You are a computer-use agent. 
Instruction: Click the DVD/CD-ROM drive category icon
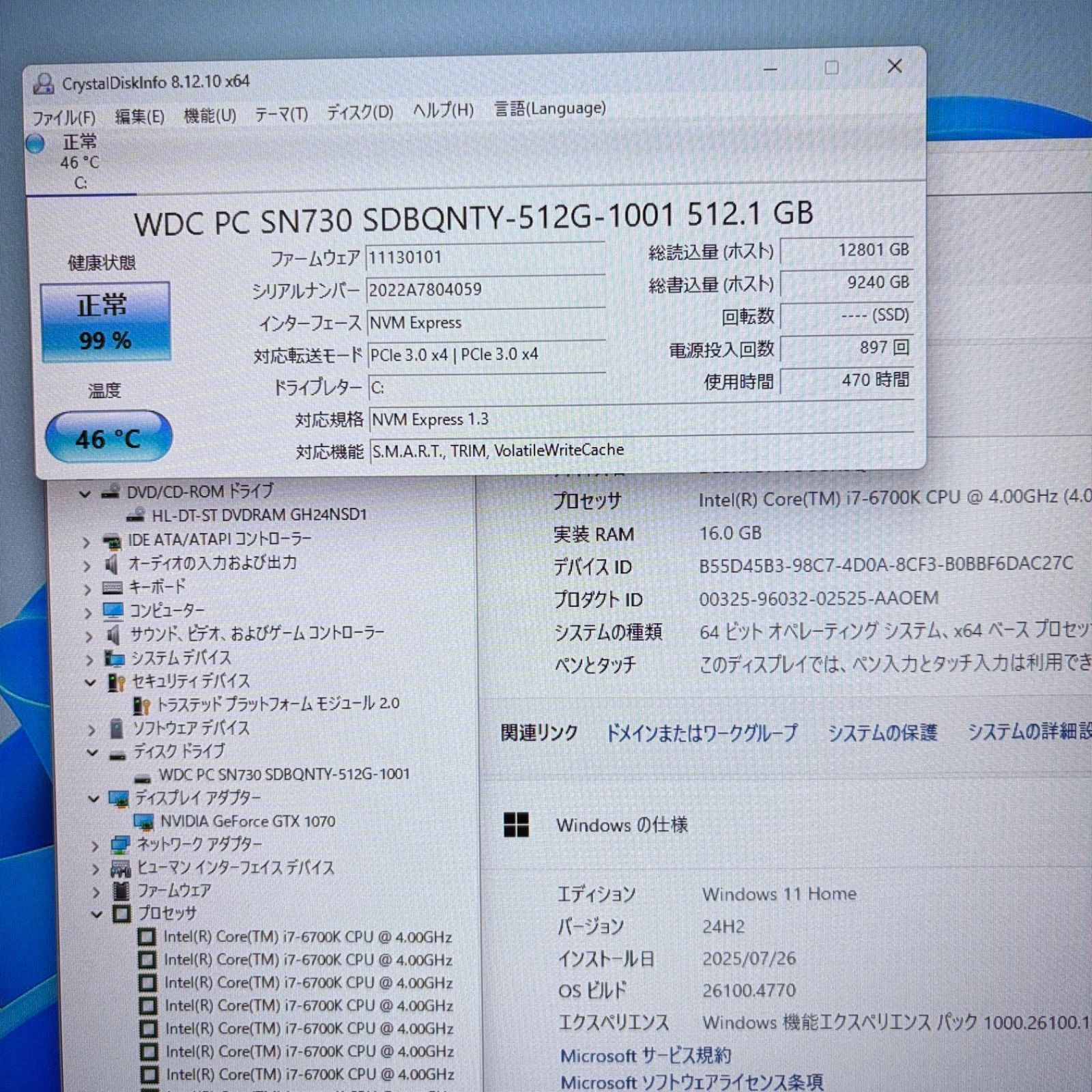coord(111,491)
